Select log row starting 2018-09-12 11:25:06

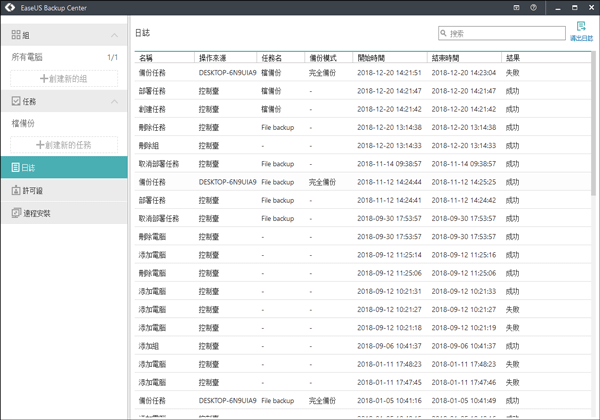[x=363, y=273]
